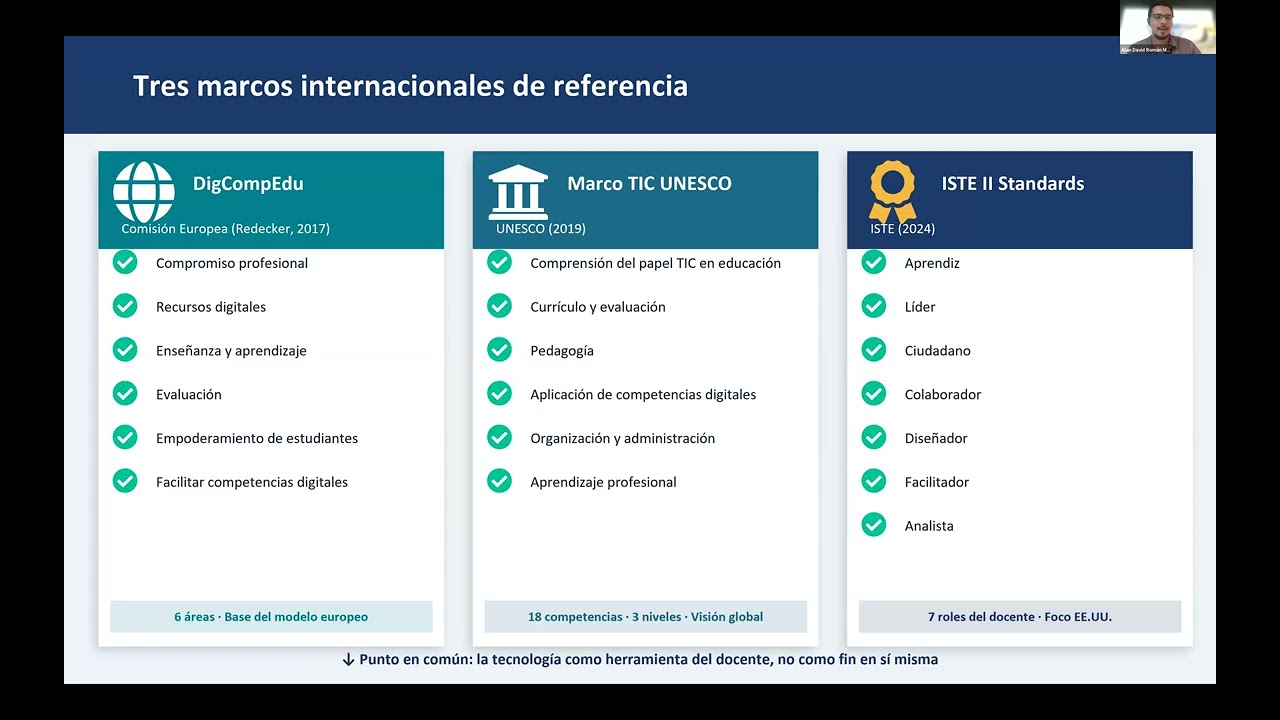Click the checkmark beside Comprensión del papel TIC
The width and height of the screenshot is (1280, 720).
[x=499, y=262]
